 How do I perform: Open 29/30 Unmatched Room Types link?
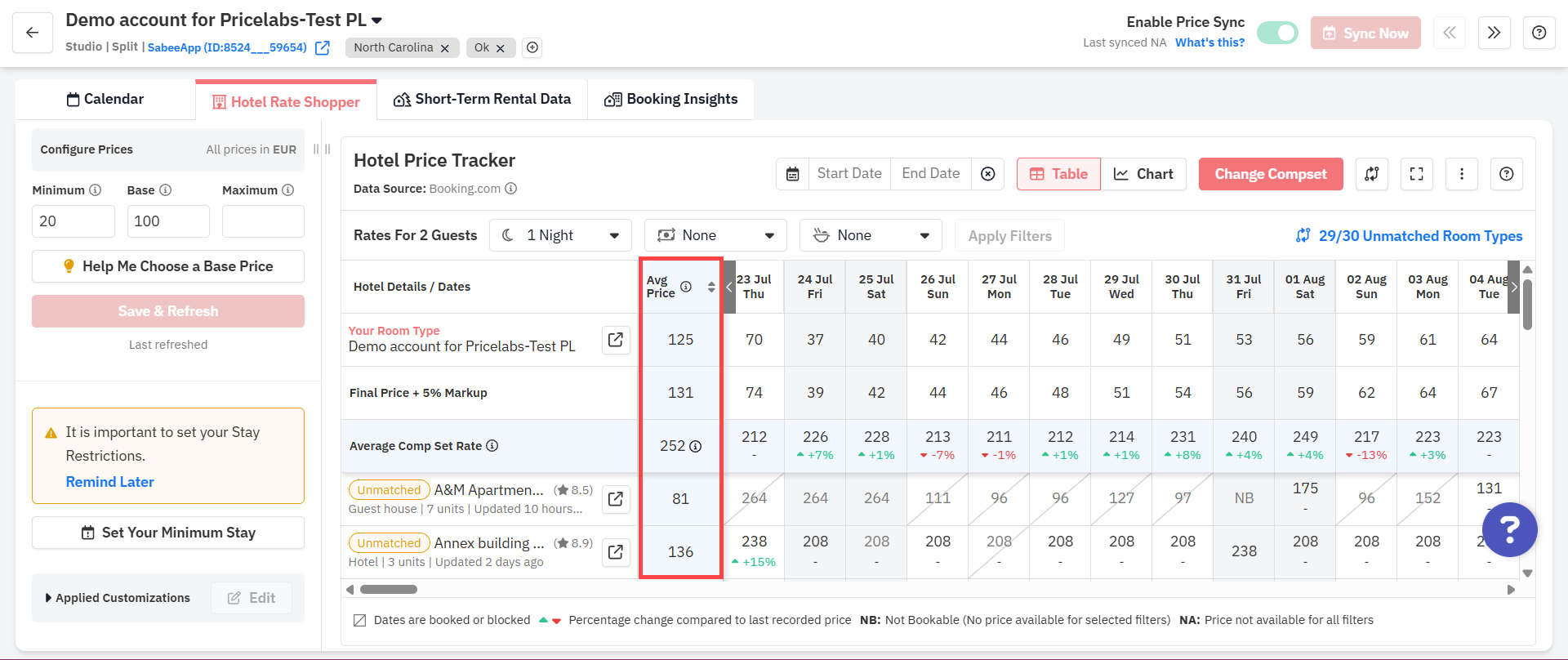pyautogui.click(x=1410, y=236)
